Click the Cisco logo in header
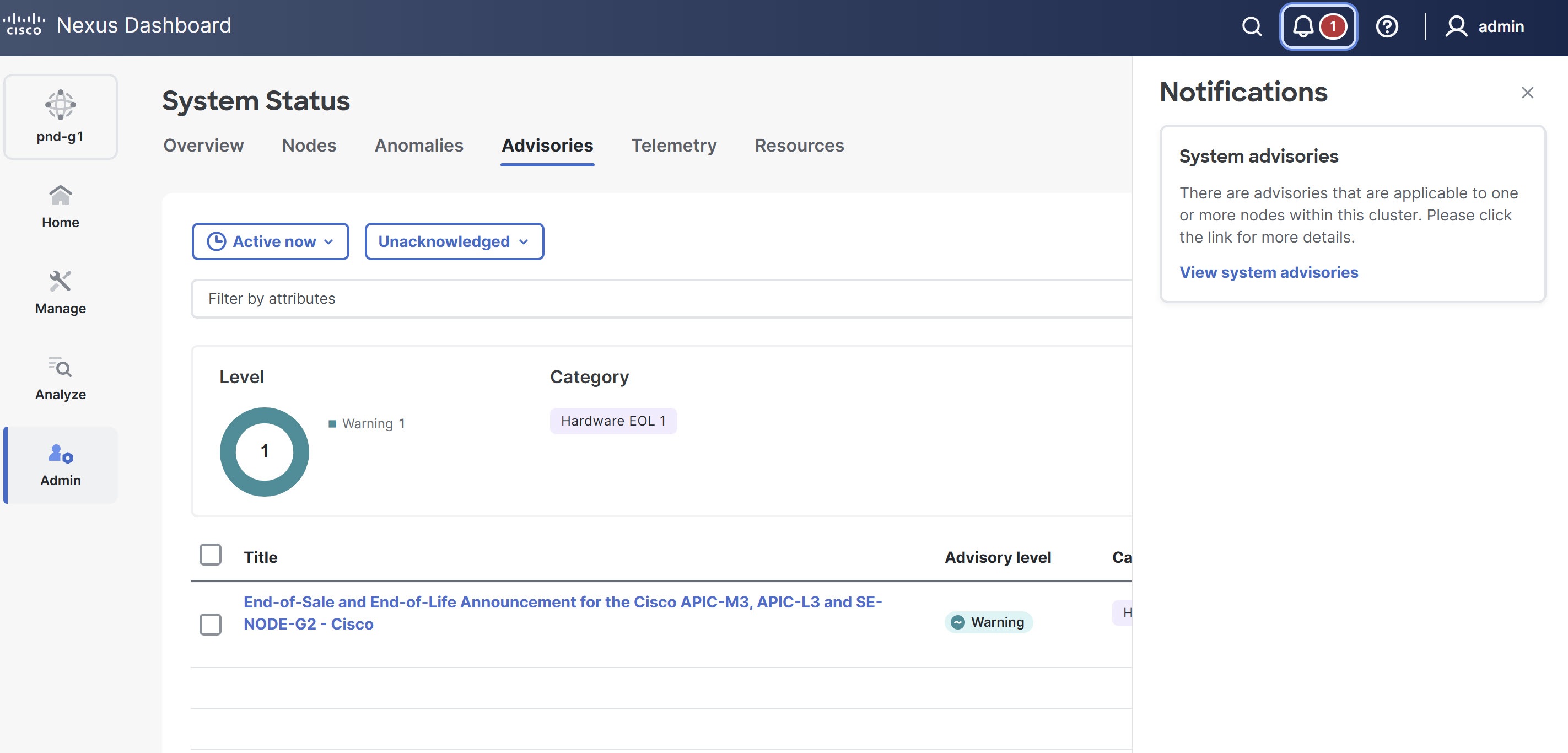 [x=24, y=24]
